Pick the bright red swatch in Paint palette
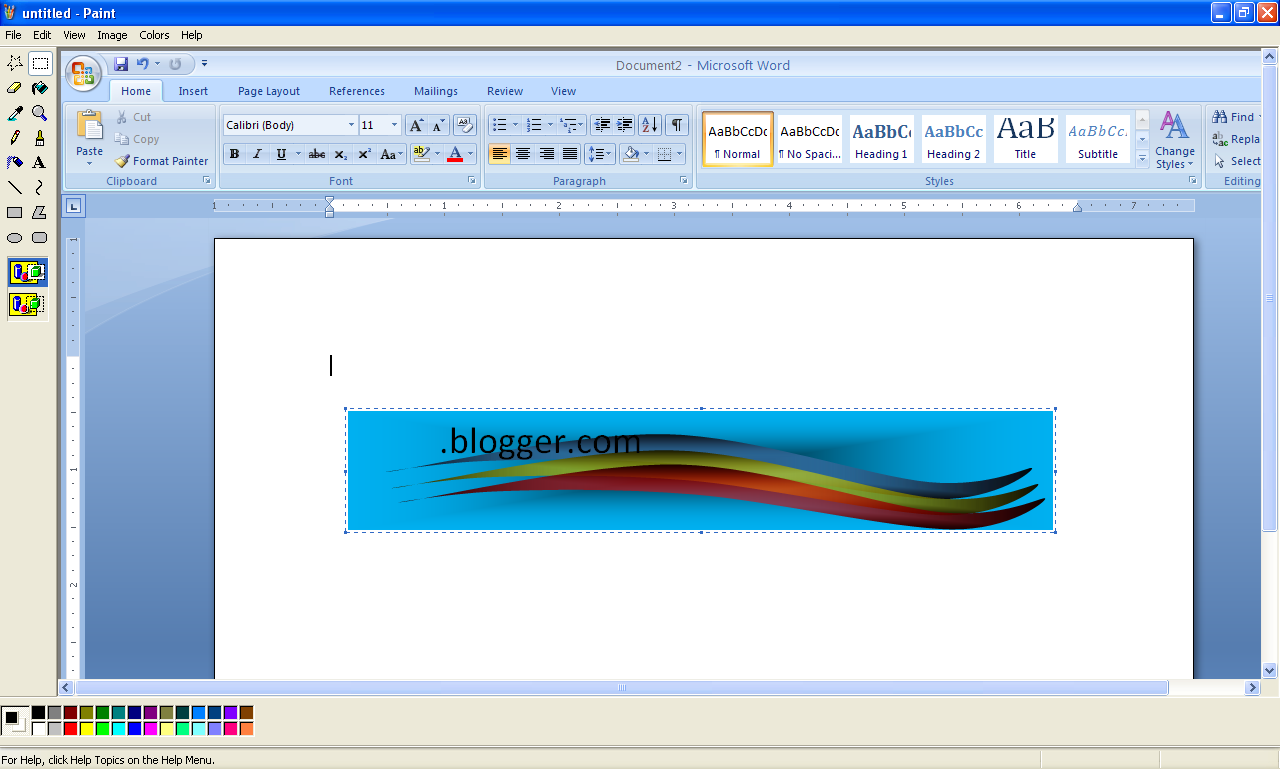This screenshot has height=769, width=1280. coord(70,729)
